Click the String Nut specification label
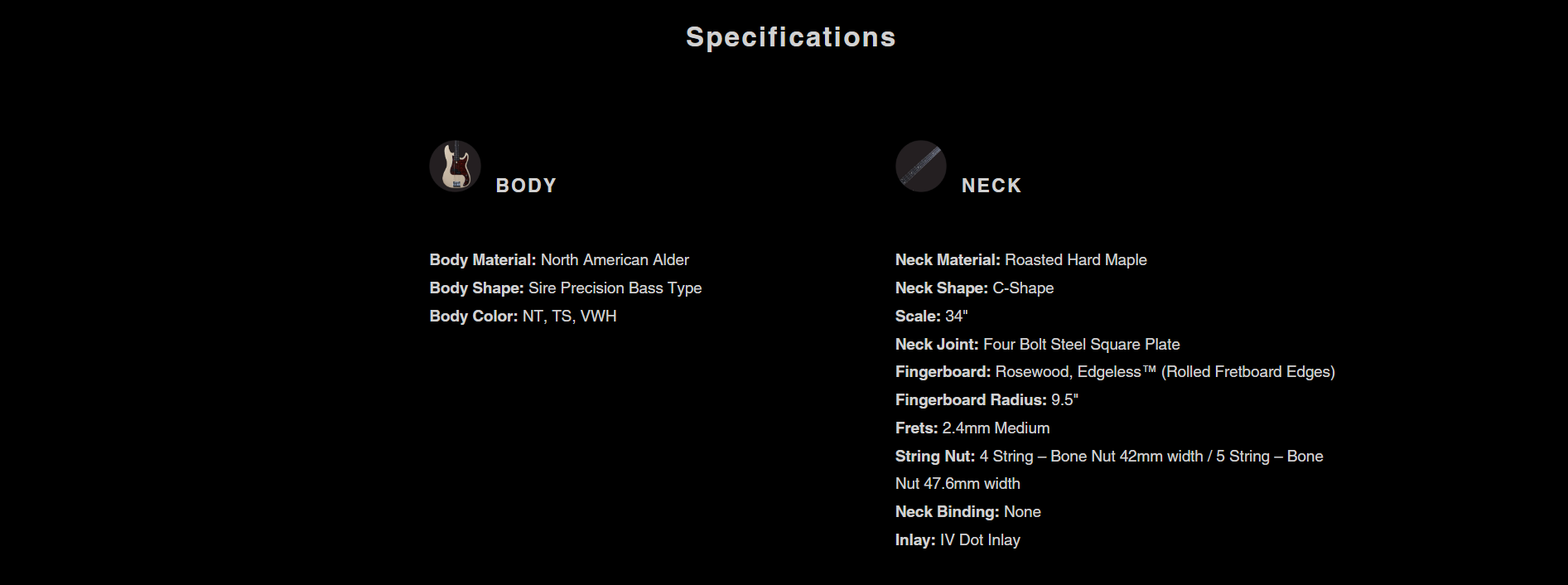The width and height of the screenshot is (1568, 585). 934,457
